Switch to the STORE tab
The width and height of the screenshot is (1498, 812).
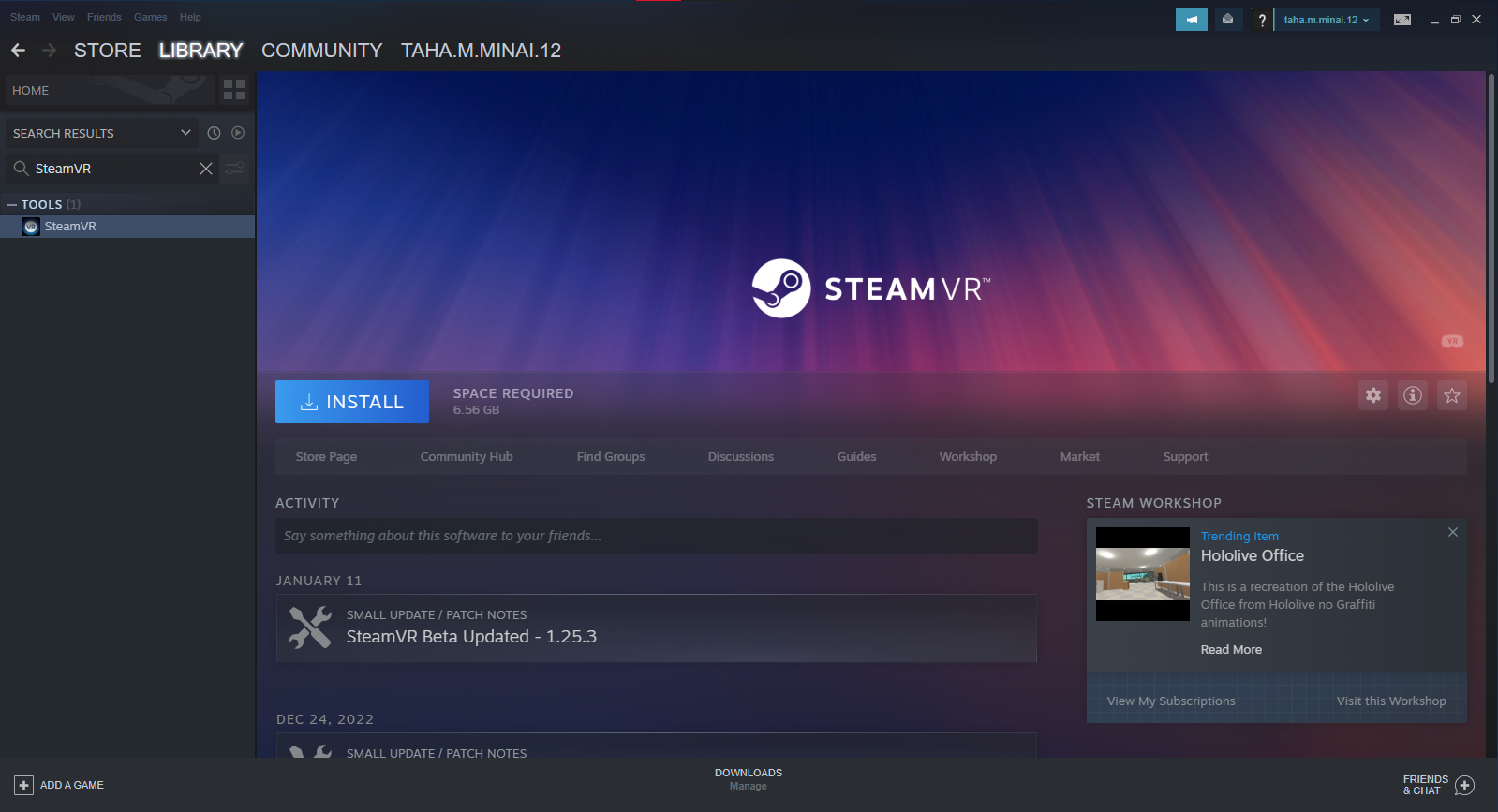pyautogui.click(x=108, y=51)
